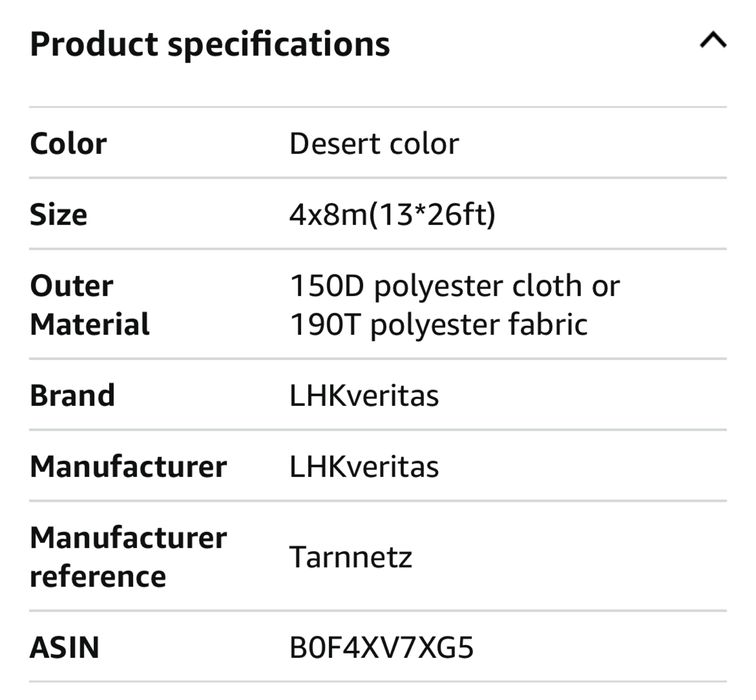Select the '150D polyester cloth or' line
The width and height of the screenshot is (756, 700).
(455, 285)
